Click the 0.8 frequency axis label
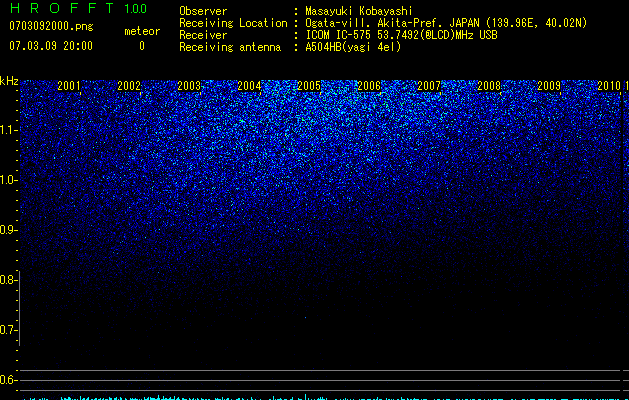The height and width of the screenshot is (400, 629). pyautogui.click(x=8, y=280)
